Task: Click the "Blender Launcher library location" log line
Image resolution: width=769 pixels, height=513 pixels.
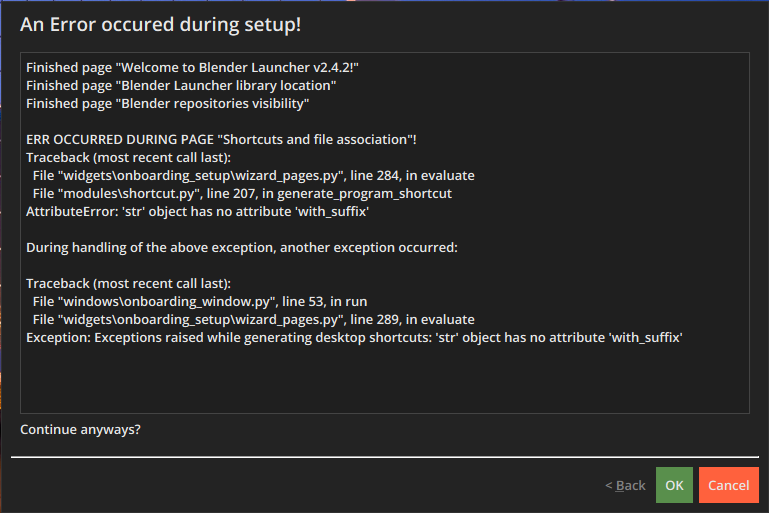Action: [181, 85]
